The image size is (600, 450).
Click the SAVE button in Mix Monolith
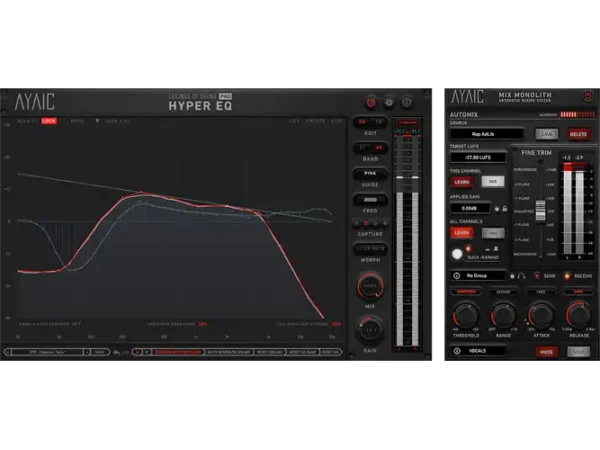point(546,134)
